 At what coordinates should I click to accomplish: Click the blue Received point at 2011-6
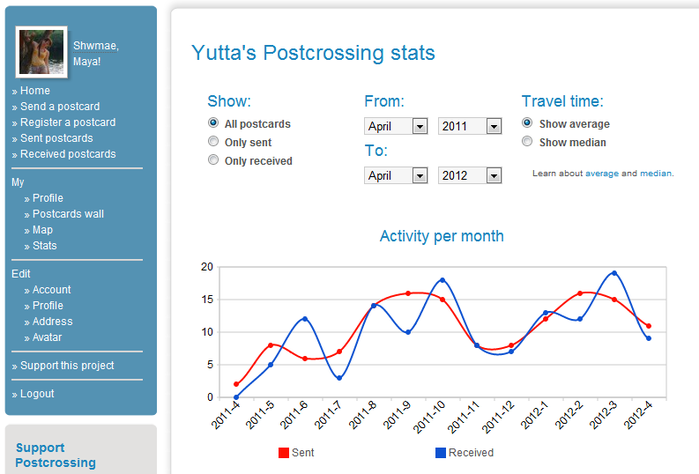305,319
